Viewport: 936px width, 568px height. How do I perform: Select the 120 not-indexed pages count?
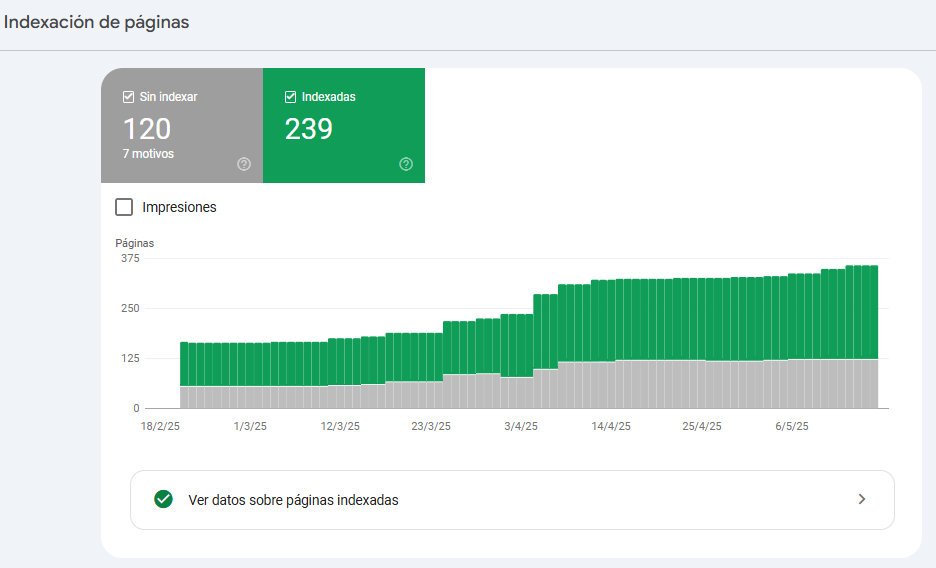147,129
